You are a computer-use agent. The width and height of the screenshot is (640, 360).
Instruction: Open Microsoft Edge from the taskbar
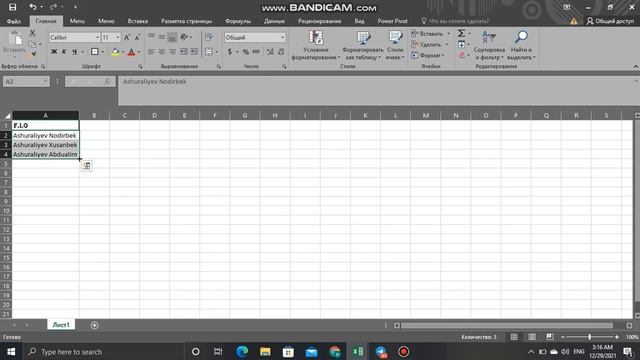click(x=242, y=352)
